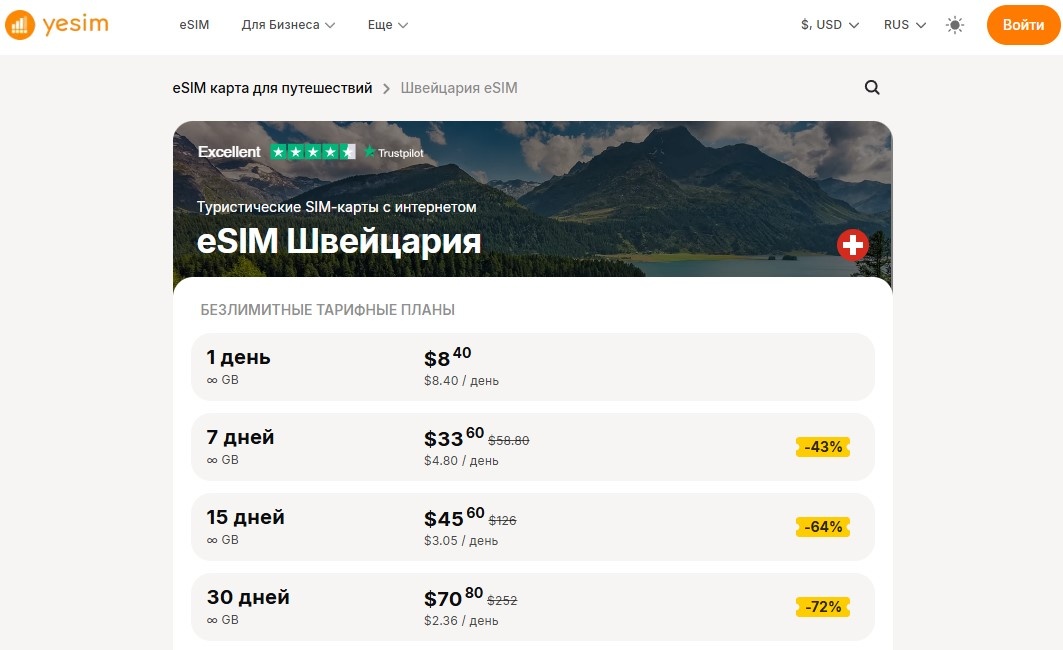Click the dollar sign in the currency selector
1063x650 pixels.
[806, 25]
